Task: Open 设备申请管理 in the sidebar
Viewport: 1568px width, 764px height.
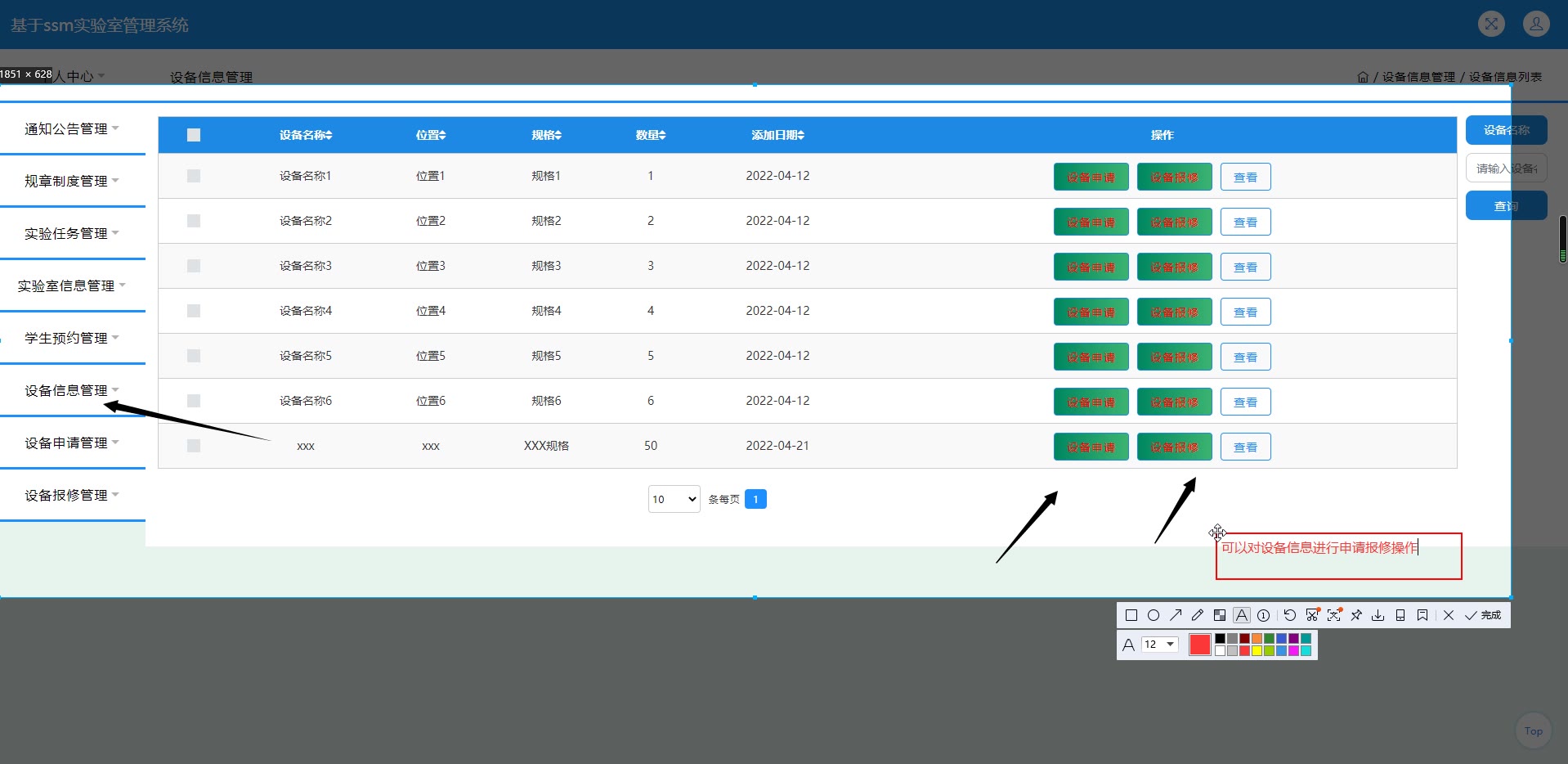Action: (x=72, y=443)
